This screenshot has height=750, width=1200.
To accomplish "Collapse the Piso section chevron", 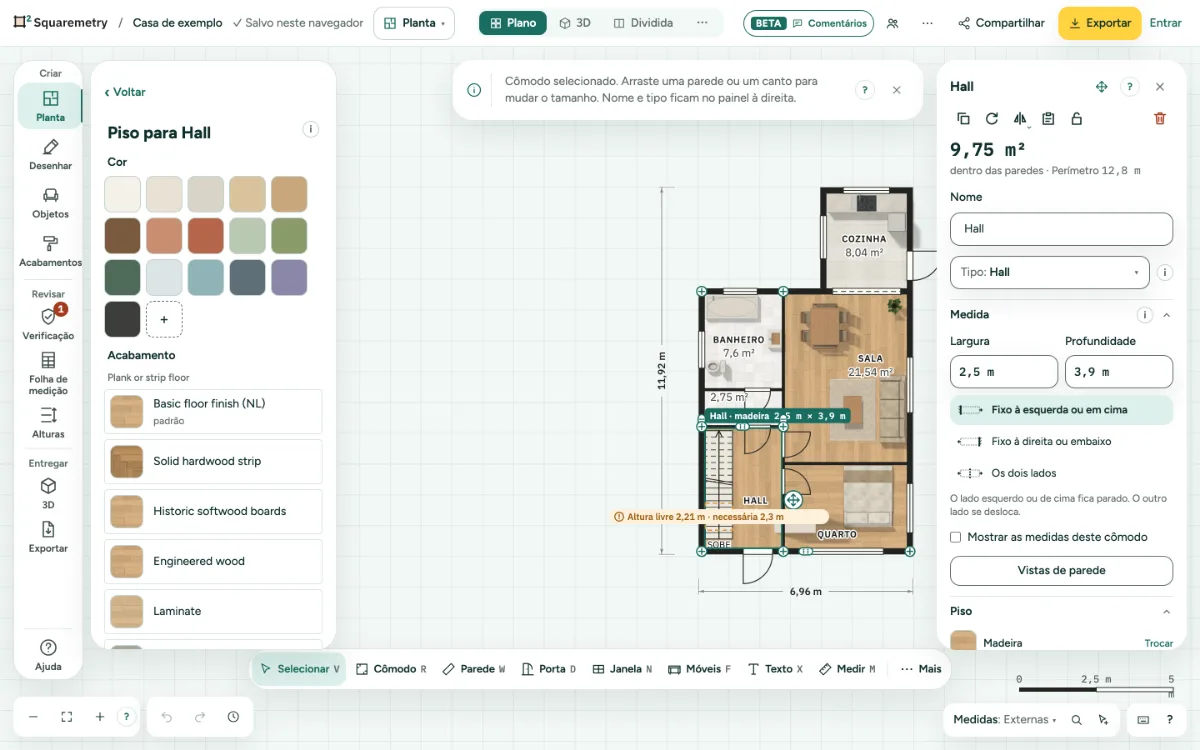I will tap(1166, 611).
